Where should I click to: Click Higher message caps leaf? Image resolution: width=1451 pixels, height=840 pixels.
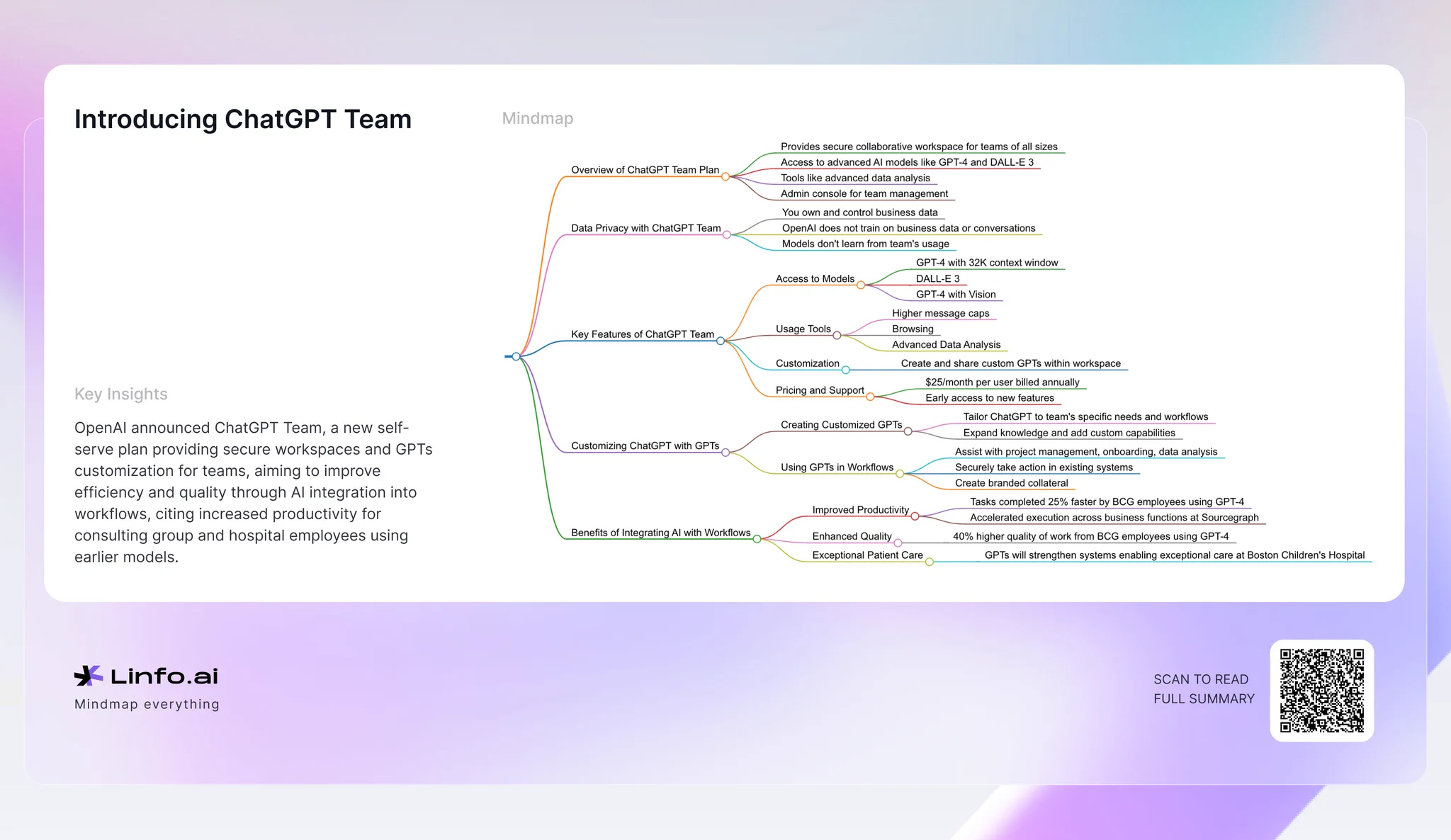tap(940, 313)
